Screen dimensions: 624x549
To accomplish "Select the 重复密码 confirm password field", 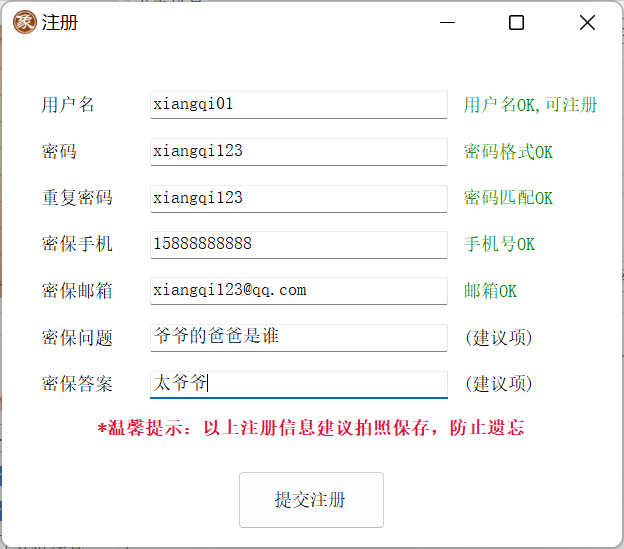I will [x=298, y=198].
